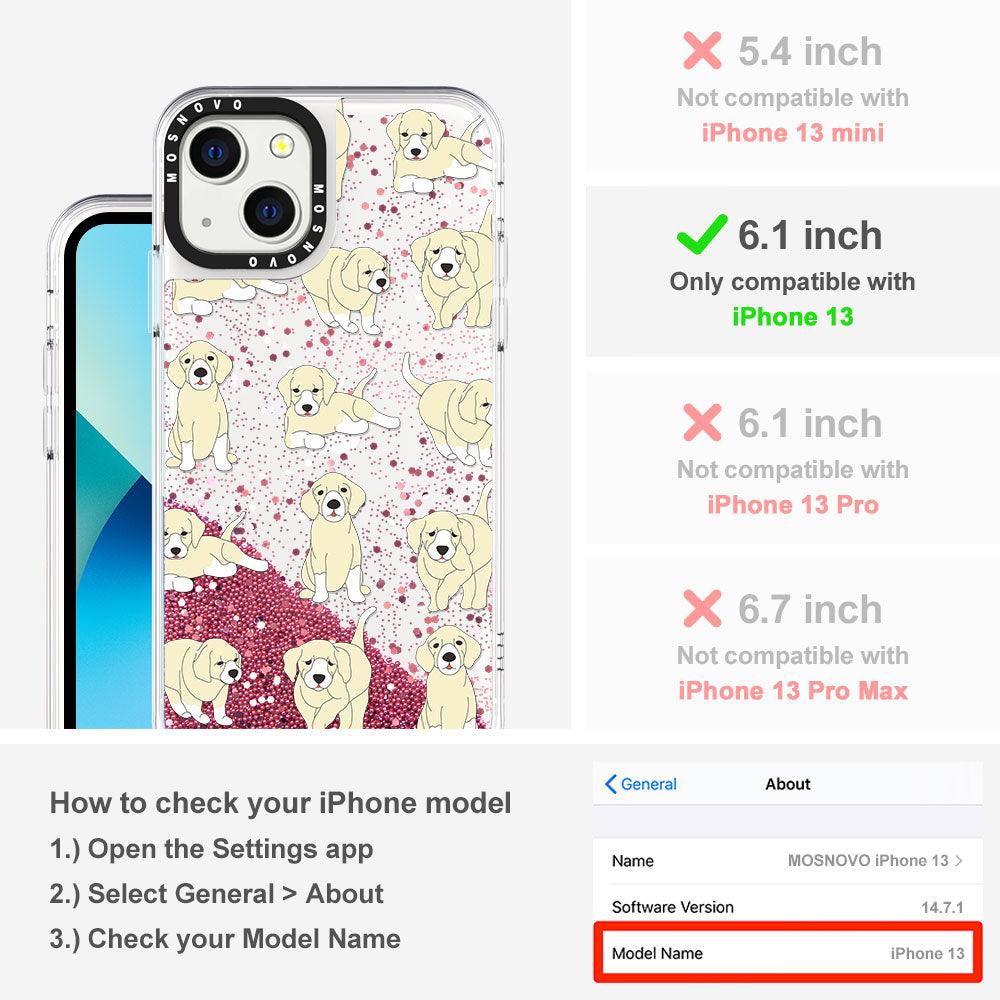Open the chevron on the Name row

click(959, 860)
